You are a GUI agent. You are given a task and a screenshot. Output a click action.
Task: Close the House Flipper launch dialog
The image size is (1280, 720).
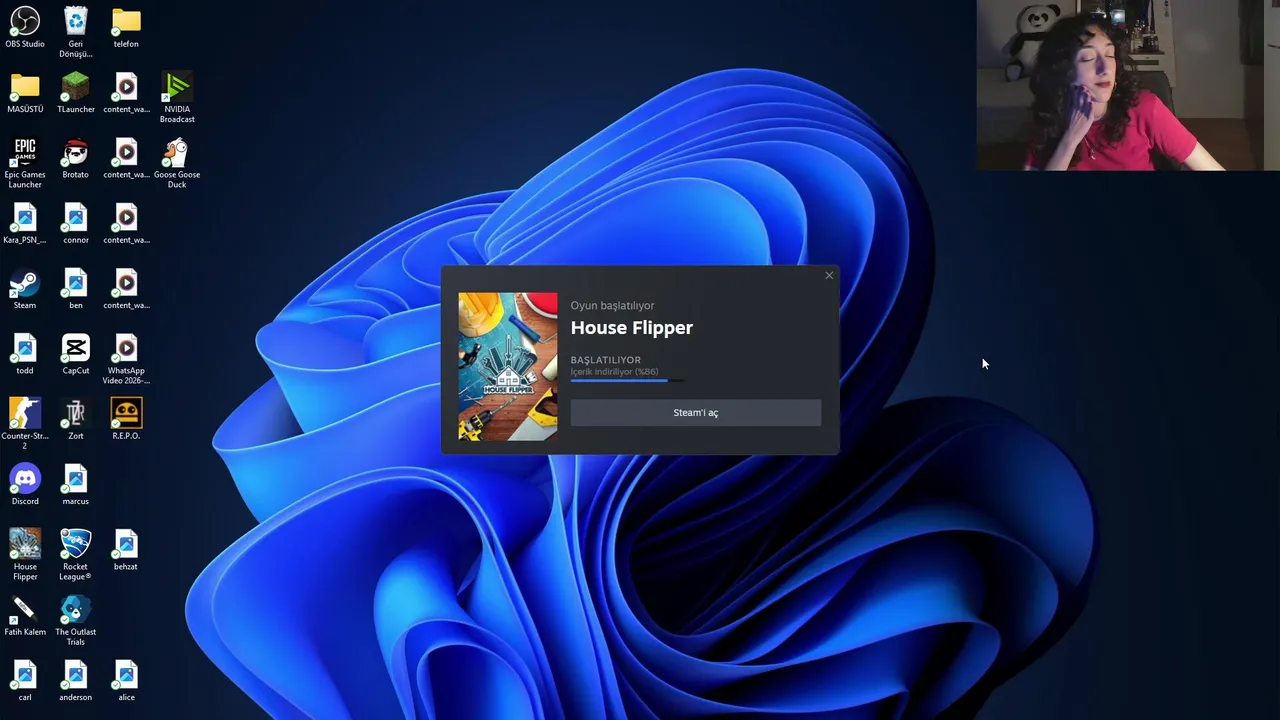829,275
